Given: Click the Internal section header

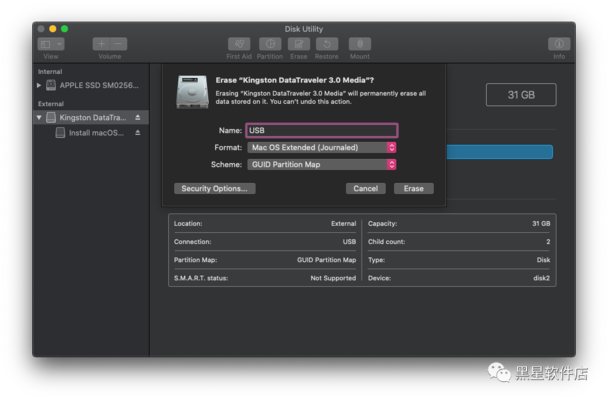Looking at the screenshot, I should (50, 72).
